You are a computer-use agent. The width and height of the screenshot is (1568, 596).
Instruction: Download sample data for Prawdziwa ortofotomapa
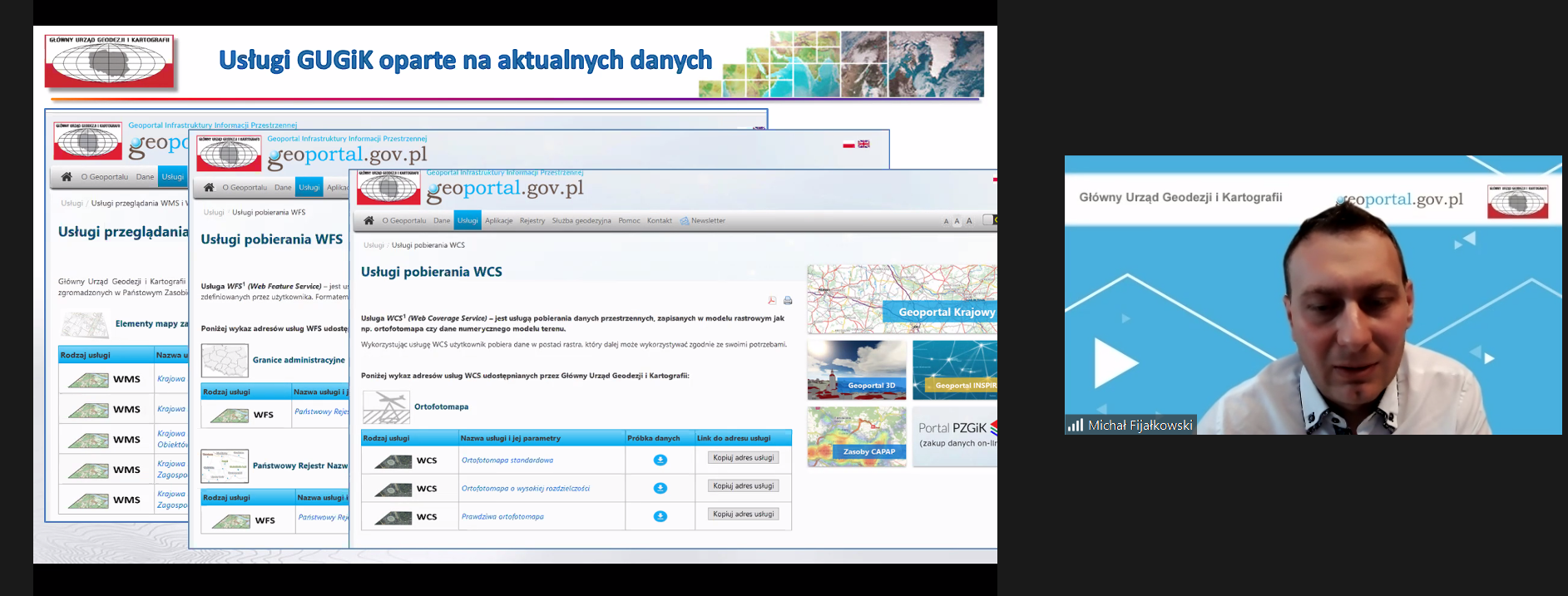[660, 516]
